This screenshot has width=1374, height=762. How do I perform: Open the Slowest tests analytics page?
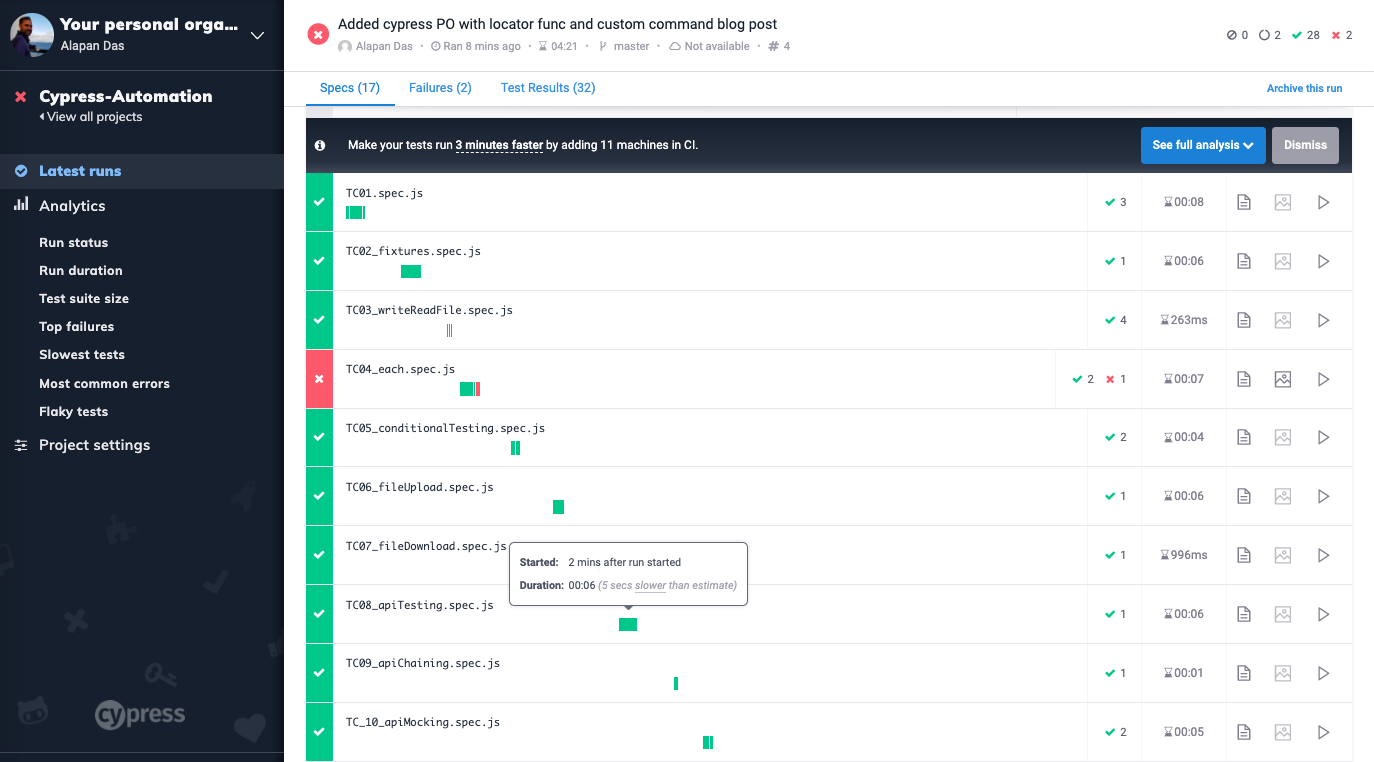[82, 355]
